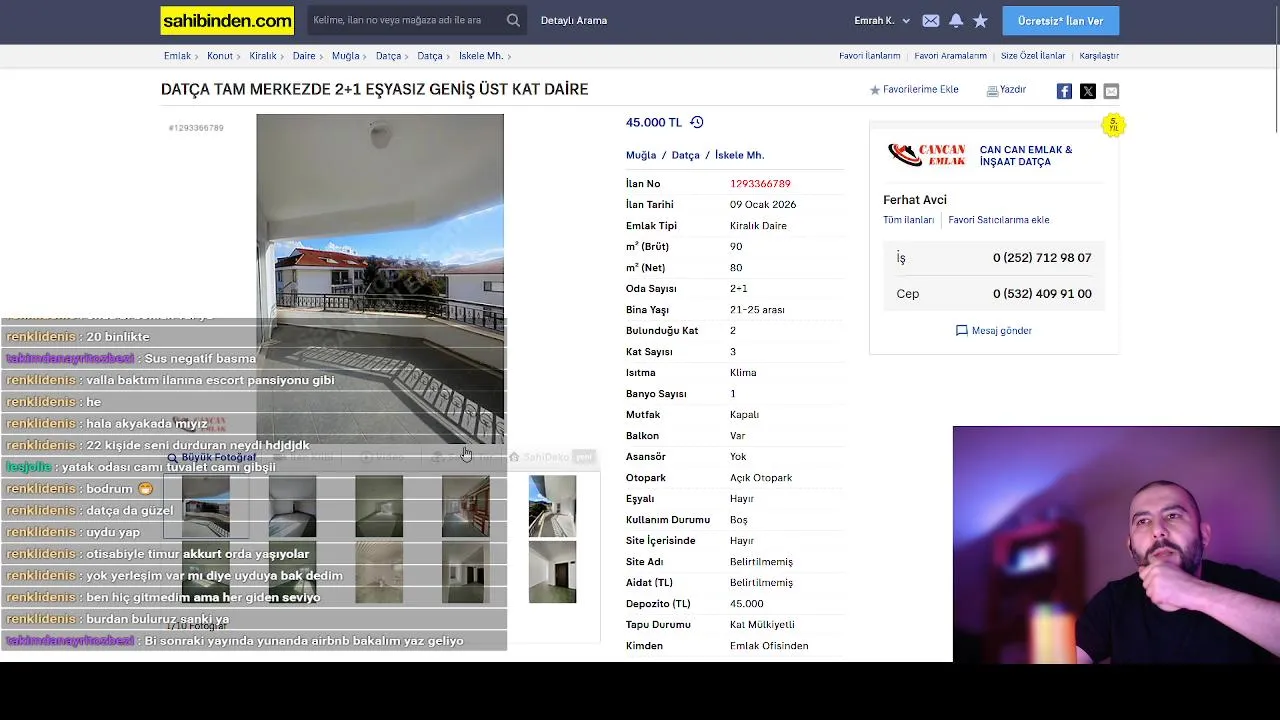Go to Muğla breadcrumb
Image resolution: width=1280 pixels, height=720 pixels.
[346, 56]
